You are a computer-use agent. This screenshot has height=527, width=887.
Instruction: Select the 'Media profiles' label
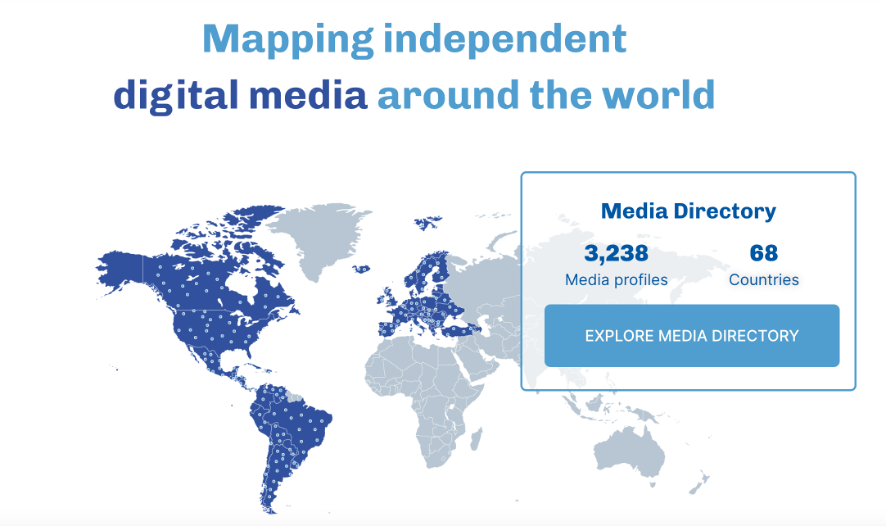tap(616, 279)
